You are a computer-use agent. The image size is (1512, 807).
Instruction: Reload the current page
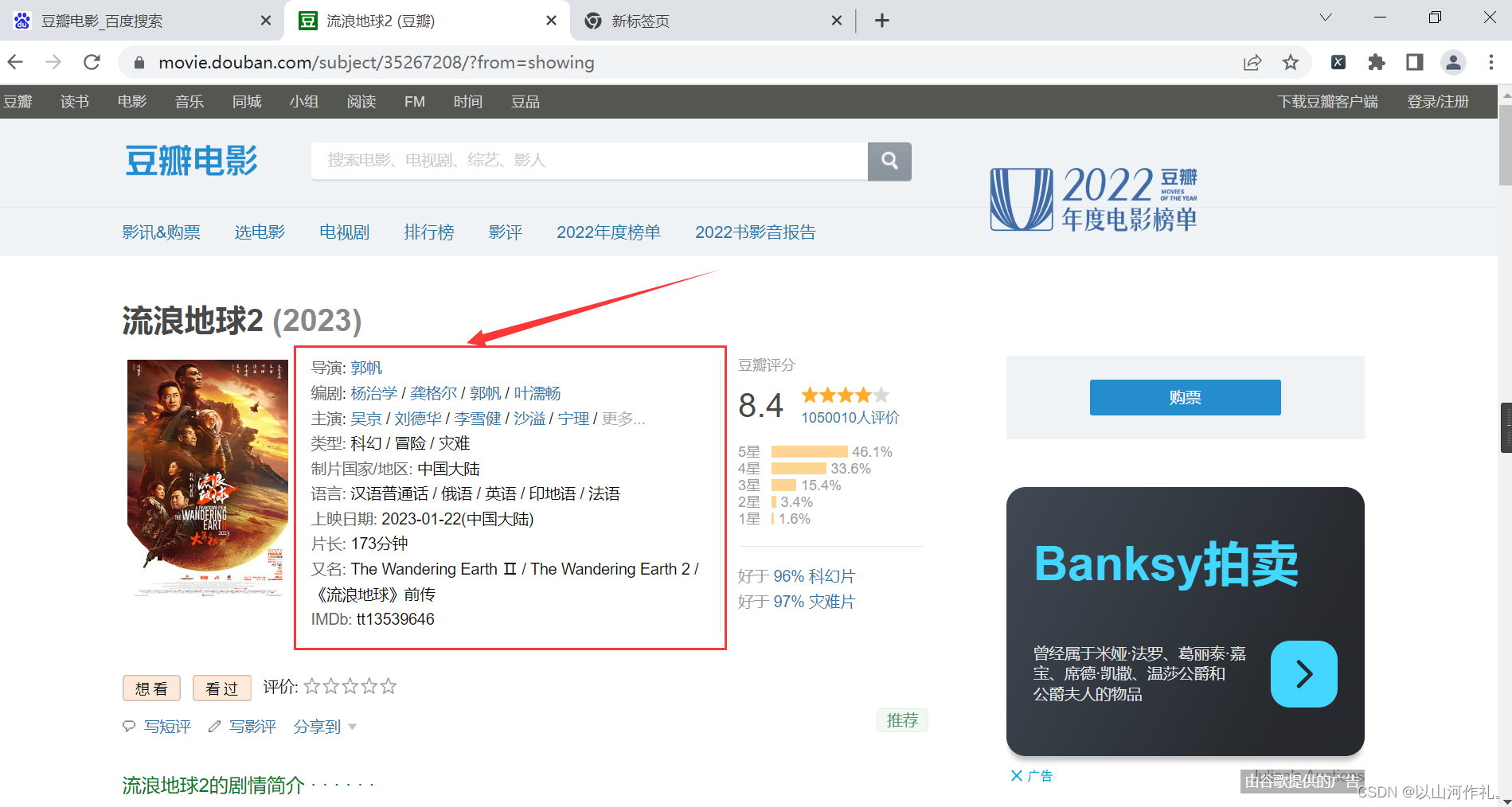click(92, 62)
